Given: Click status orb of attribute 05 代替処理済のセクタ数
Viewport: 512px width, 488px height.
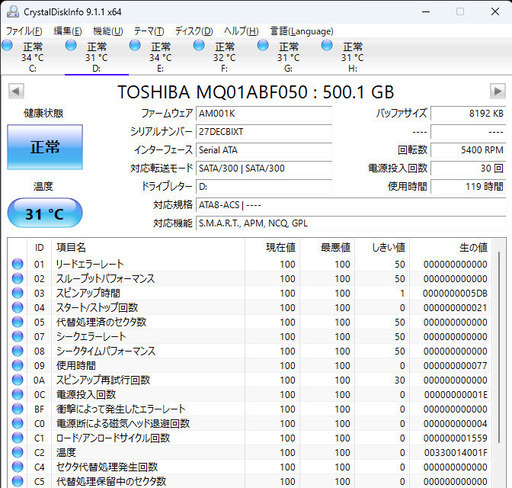Looking at the screenshot, I should 18,322.
